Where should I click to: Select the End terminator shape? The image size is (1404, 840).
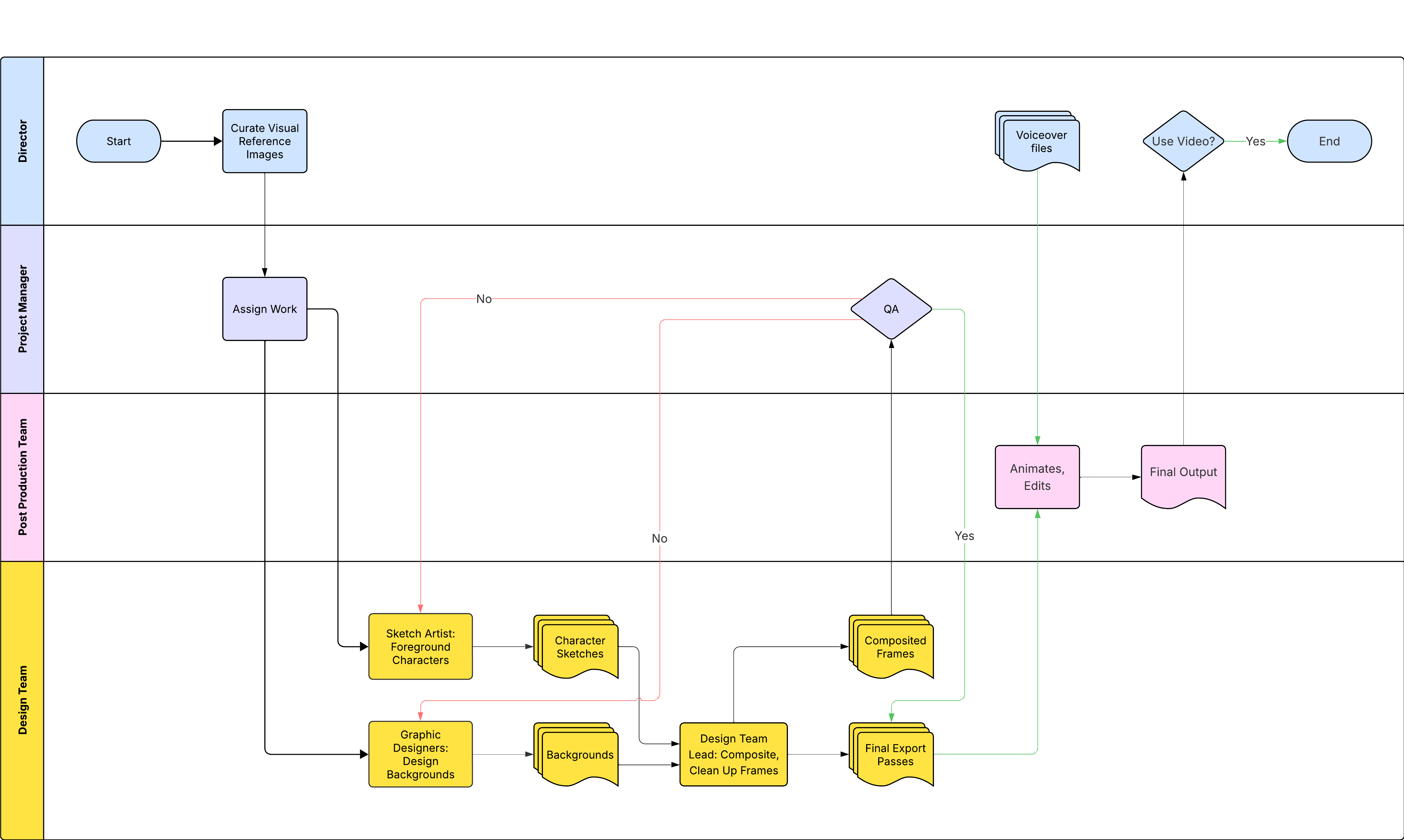pyautogui.click(x=1329, y=141)
